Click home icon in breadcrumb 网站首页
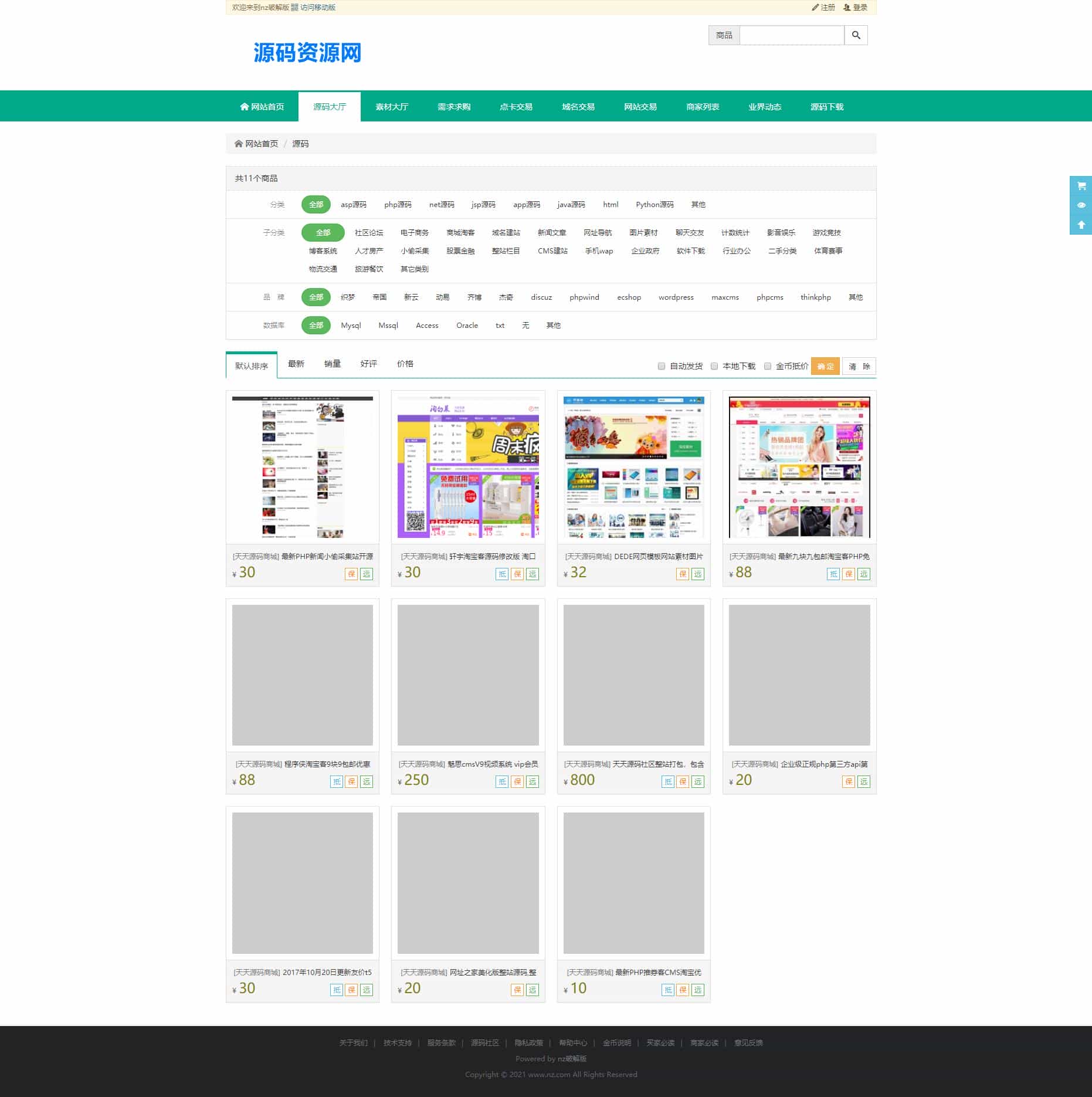The image size is (1092, 1097). coord(239,144)
